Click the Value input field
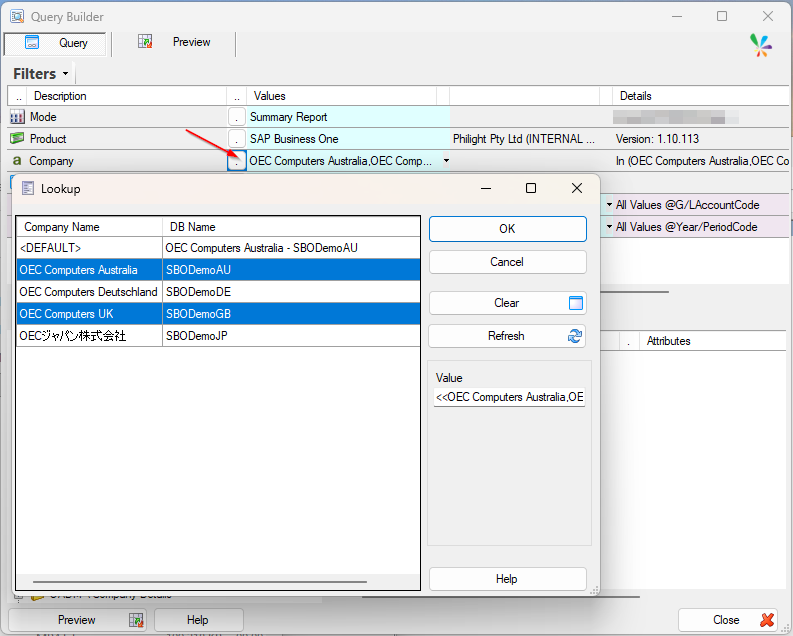The width and height of the screenshot is (793, 636). [x=509, y=397]
